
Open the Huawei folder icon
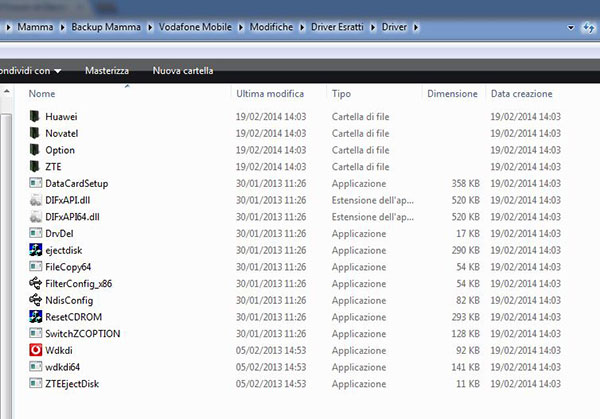[x=35, y=116]
